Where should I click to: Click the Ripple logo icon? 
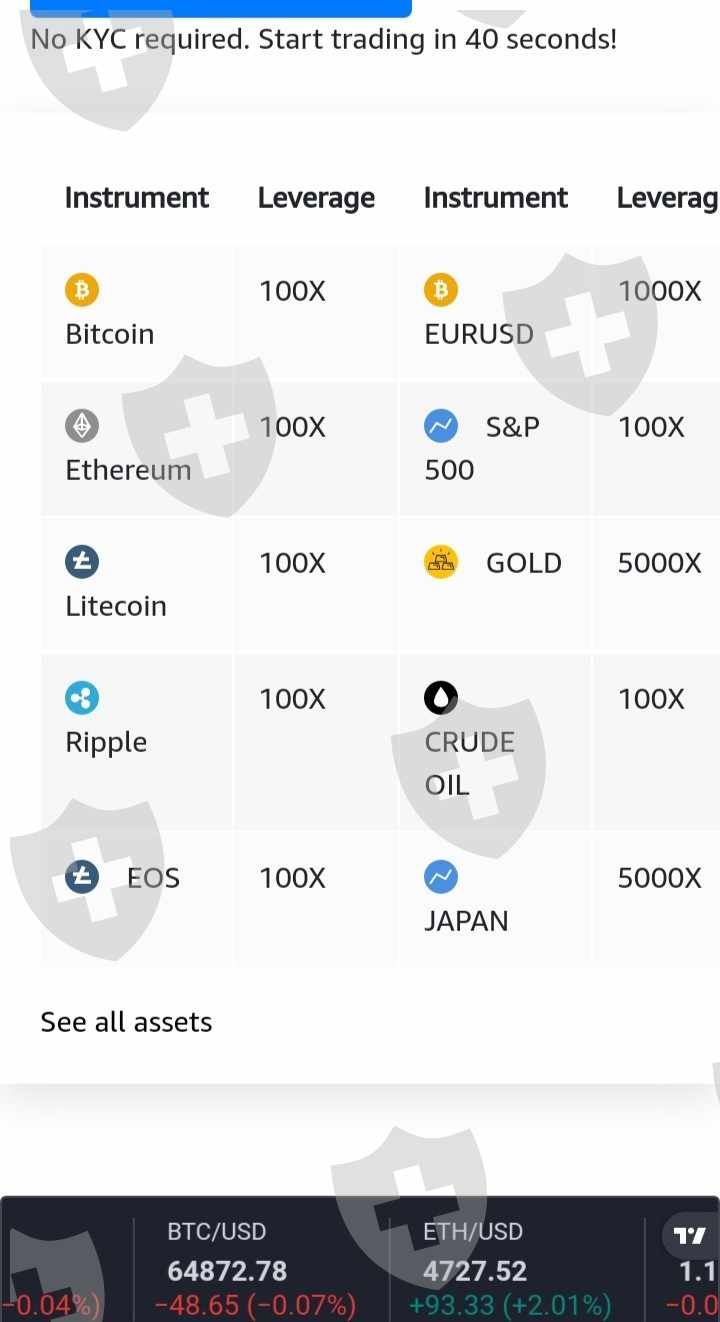pyautogui.click(x=82, y=699)
